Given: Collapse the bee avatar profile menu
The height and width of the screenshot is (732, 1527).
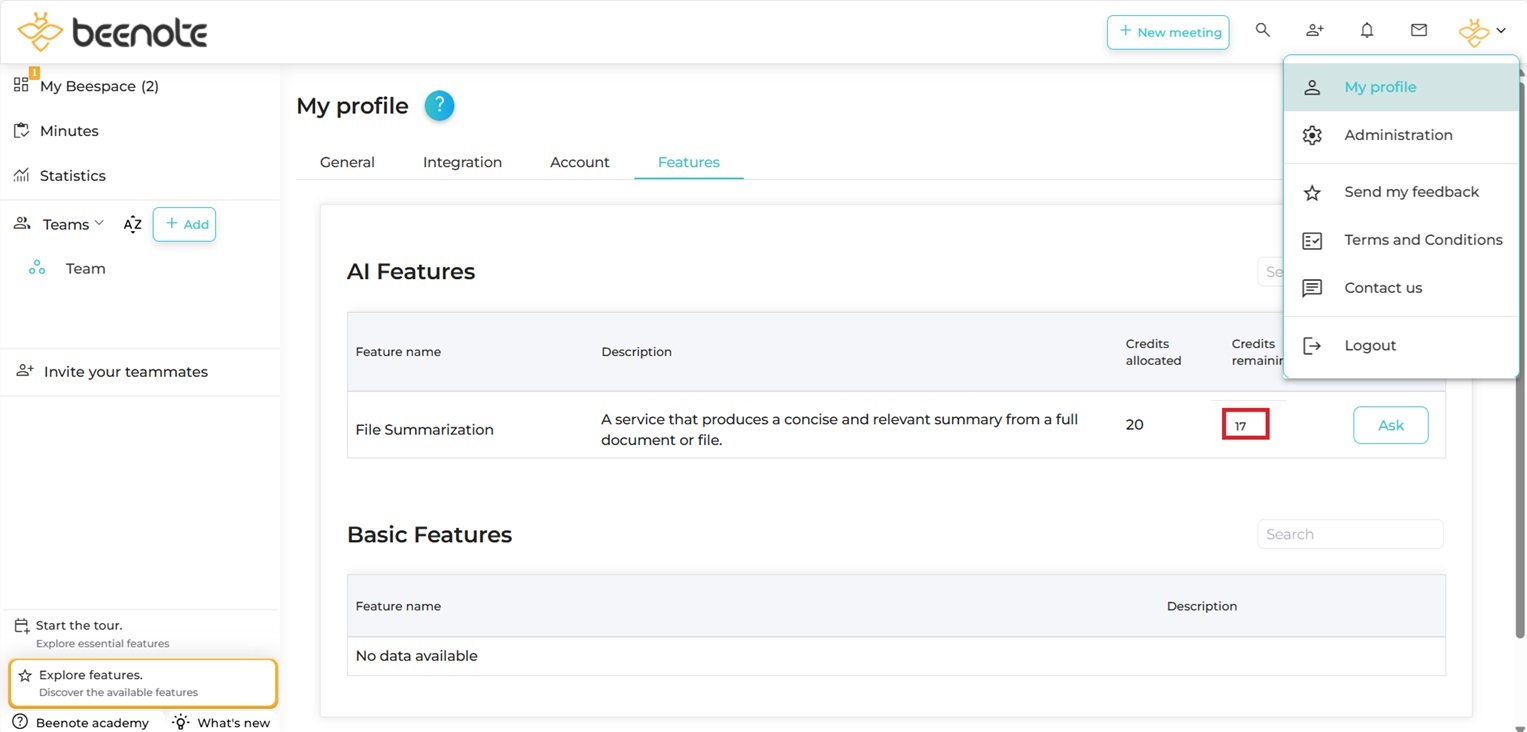Looking at the screenshot, I should click(1481, 32).
